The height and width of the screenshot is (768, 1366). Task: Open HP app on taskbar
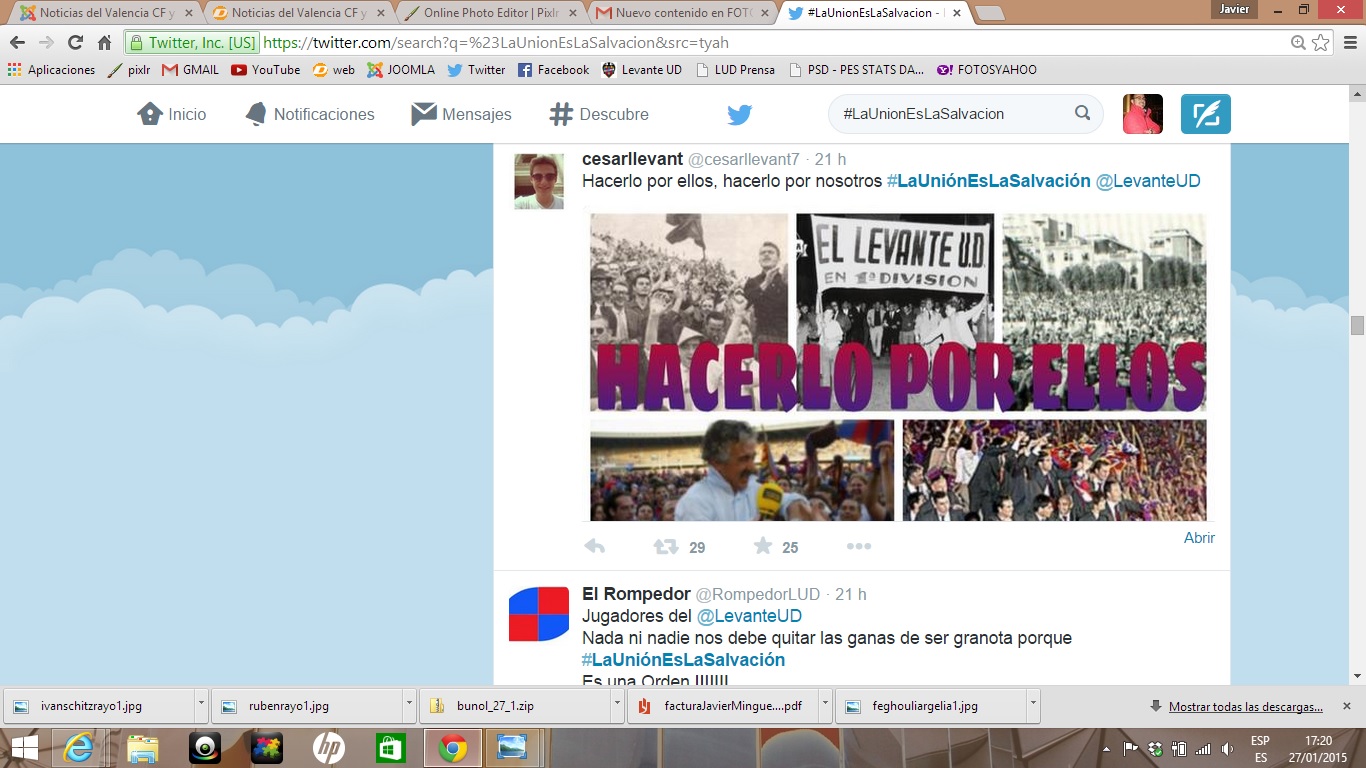click(328, 748)
